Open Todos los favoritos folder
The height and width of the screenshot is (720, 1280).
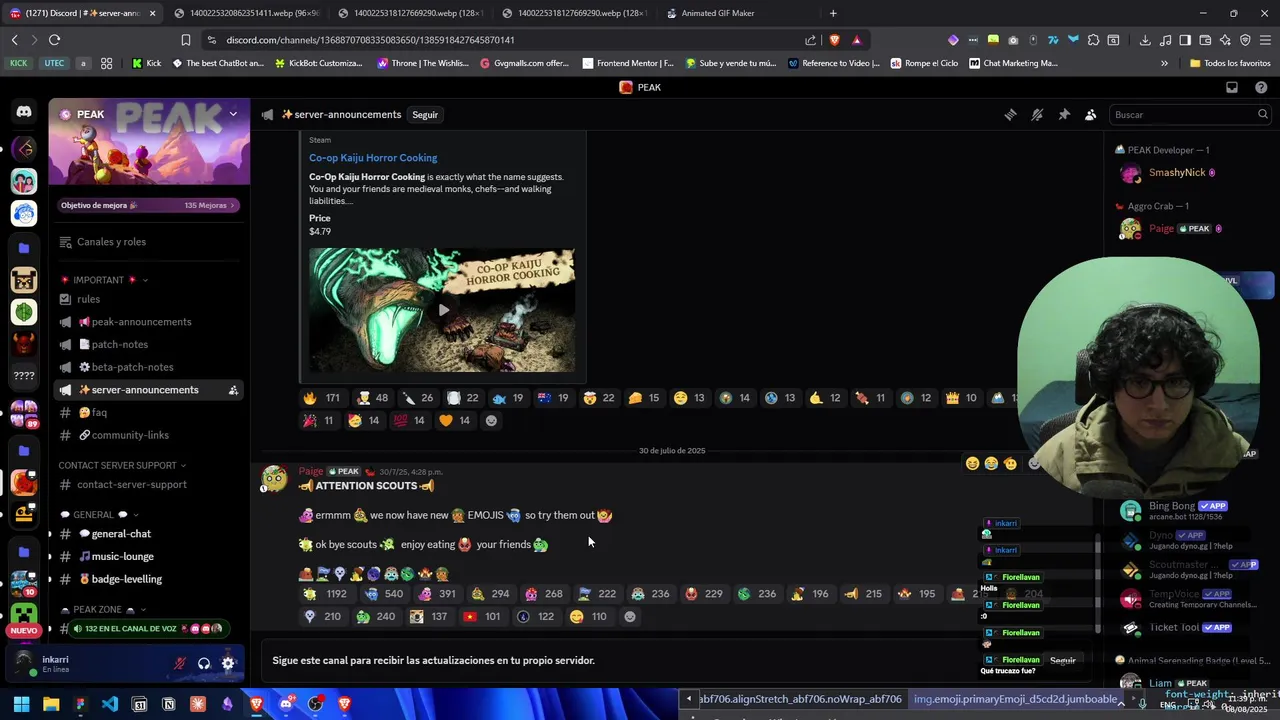tap(1230, 63)
